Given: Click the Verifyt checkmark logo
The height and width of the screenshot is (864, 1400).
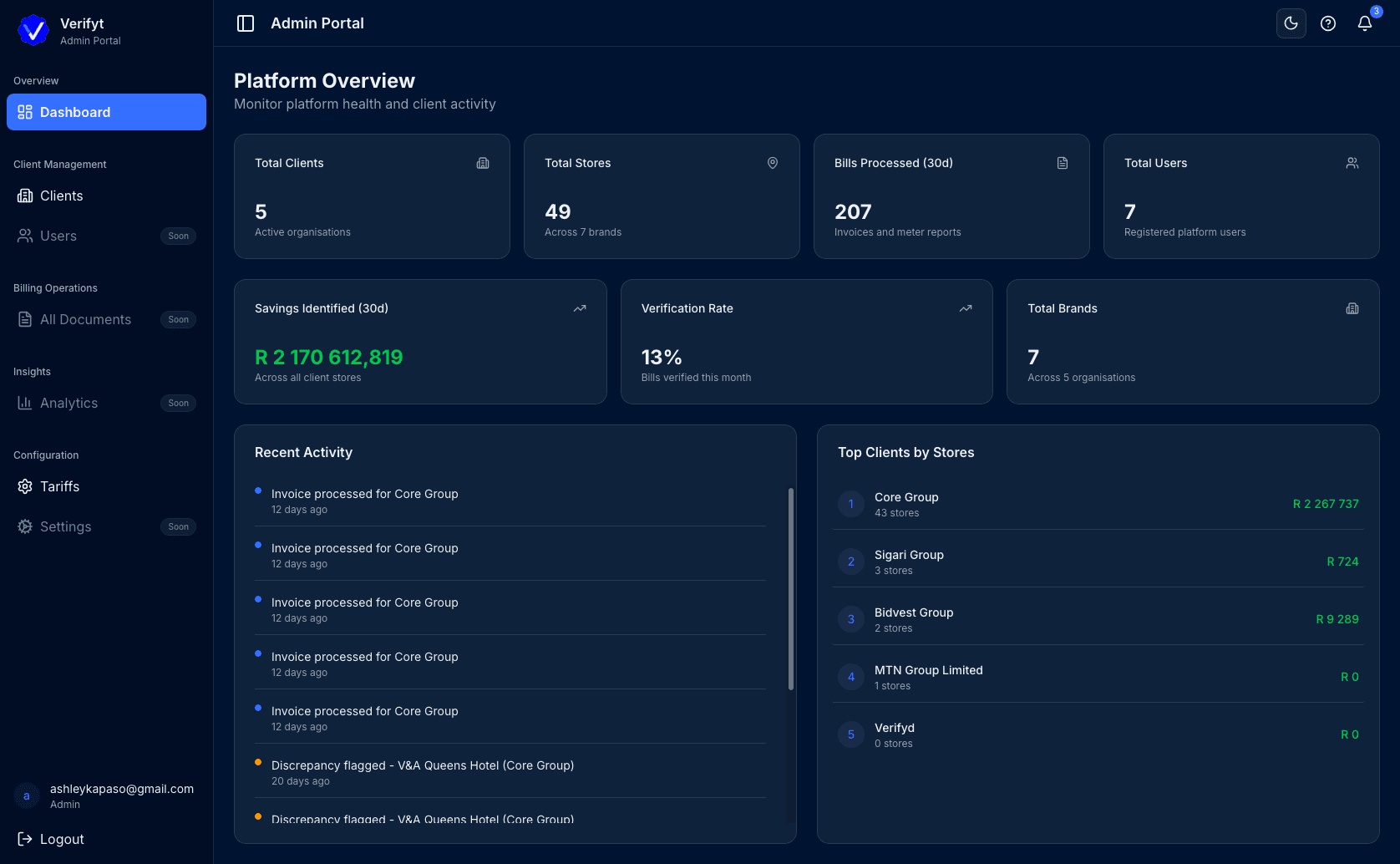Looking at the screenshot, I should pyautogui.click(x=33, y=30).
